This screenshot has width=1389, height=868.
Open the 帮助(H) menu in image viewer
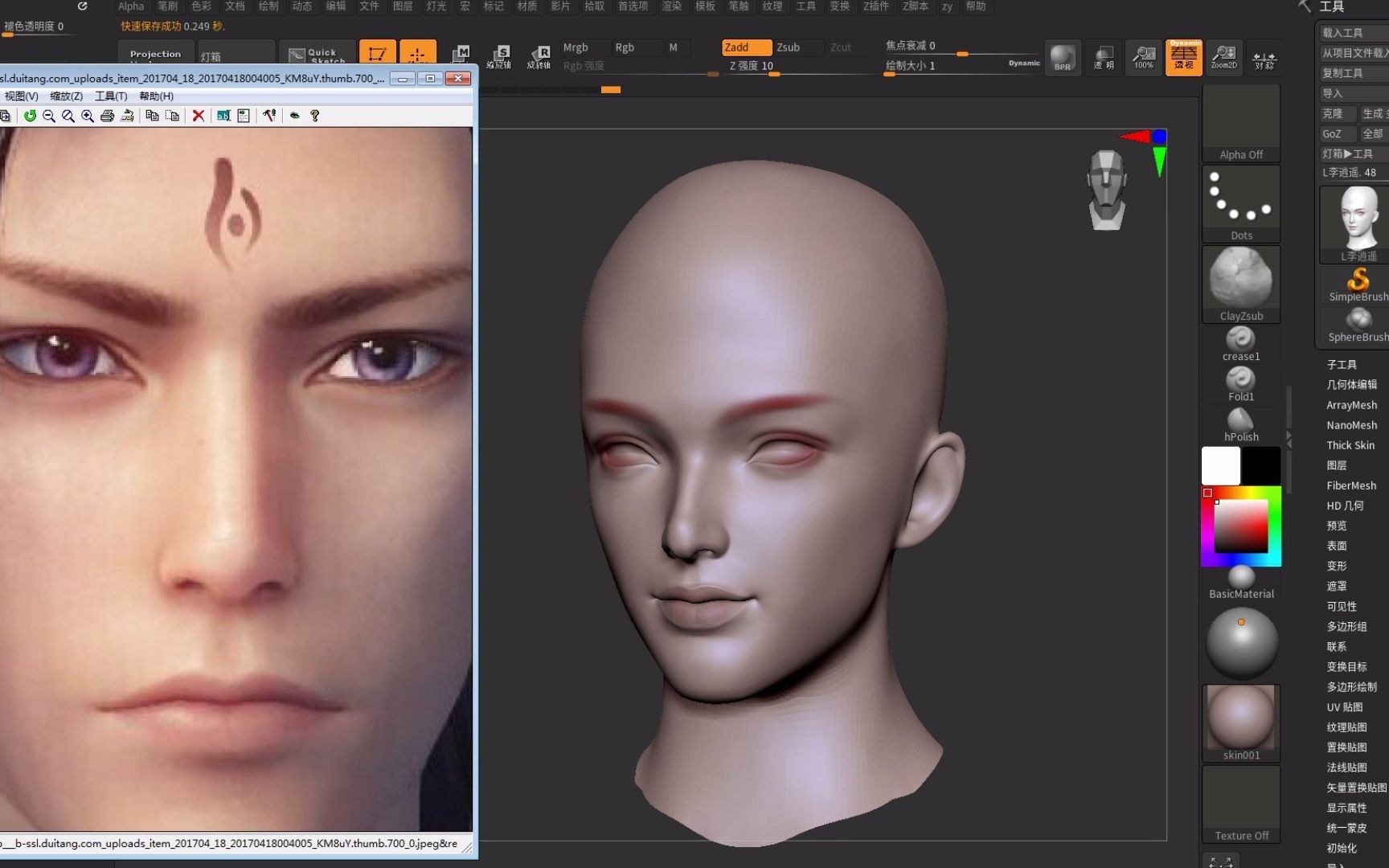click(158, 96)
